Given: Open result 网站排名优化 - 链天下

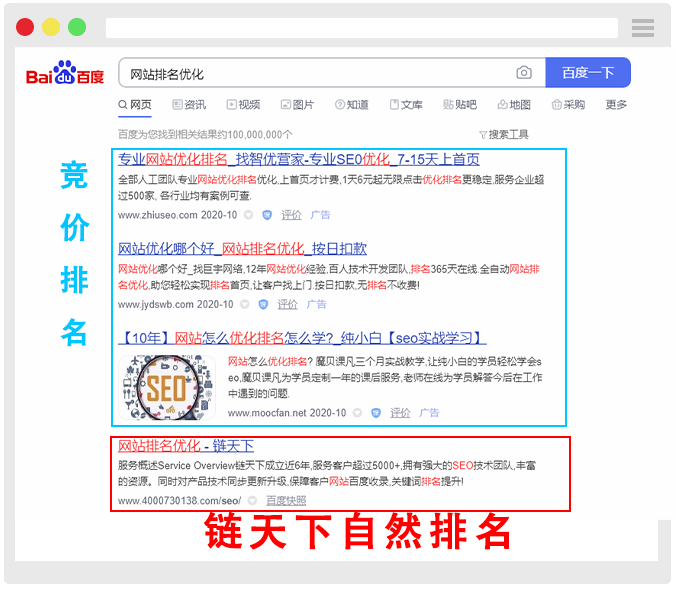Looking at the screenshot, I should (186, 446).
